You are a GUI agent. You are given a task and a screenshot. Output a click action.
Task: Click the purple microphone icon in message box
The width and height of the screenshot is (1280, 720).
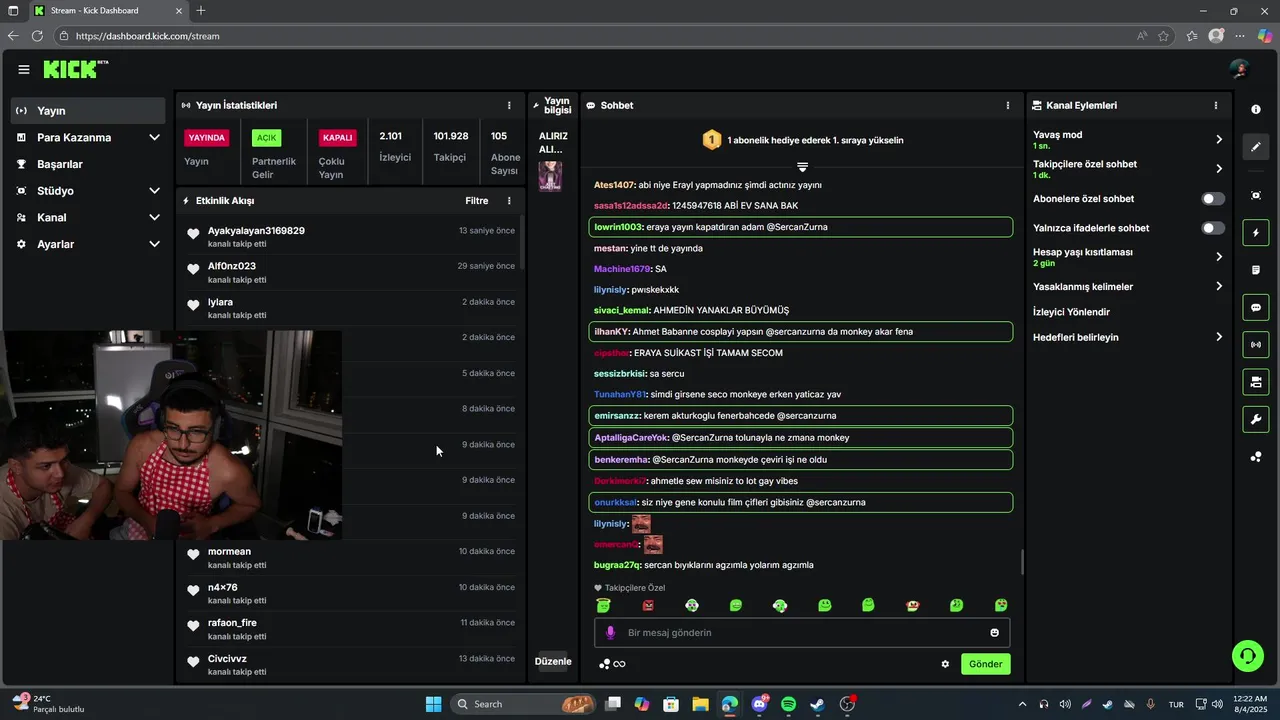610,632
